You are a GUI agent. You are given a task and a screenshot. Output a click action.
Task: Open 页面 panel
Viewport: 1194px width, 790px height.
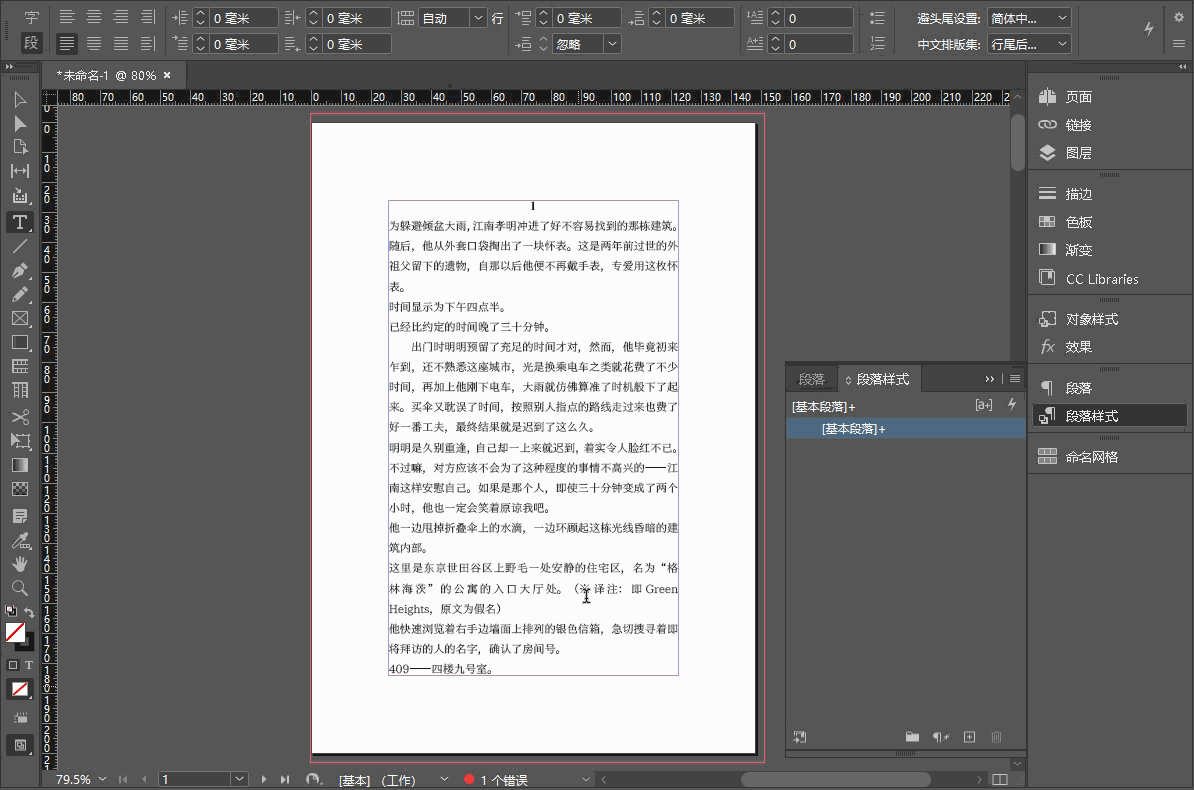(x=1066, y=97)
